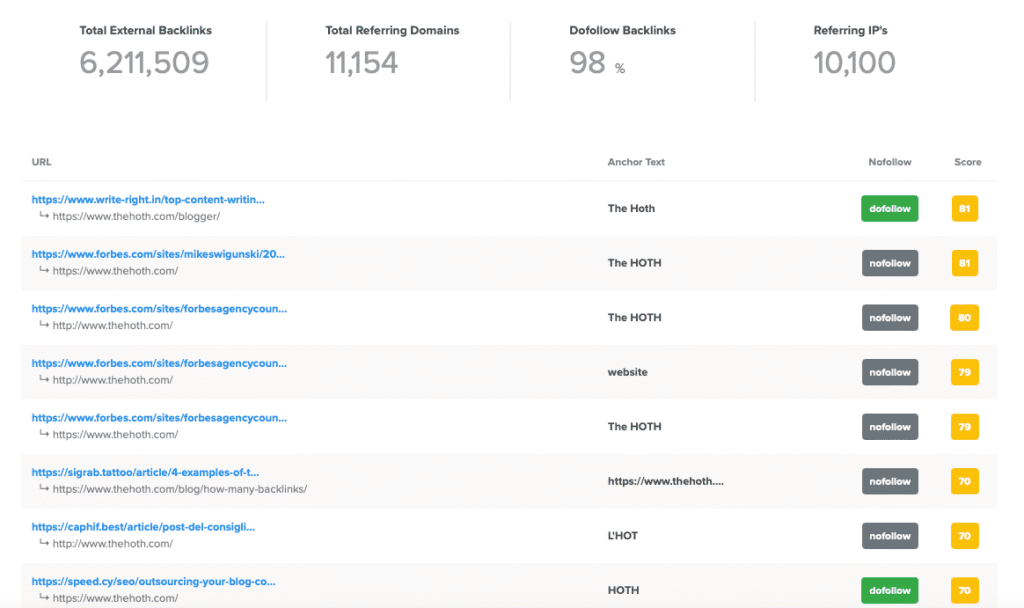Open the write-right.in backlink URL

(148, 200)
